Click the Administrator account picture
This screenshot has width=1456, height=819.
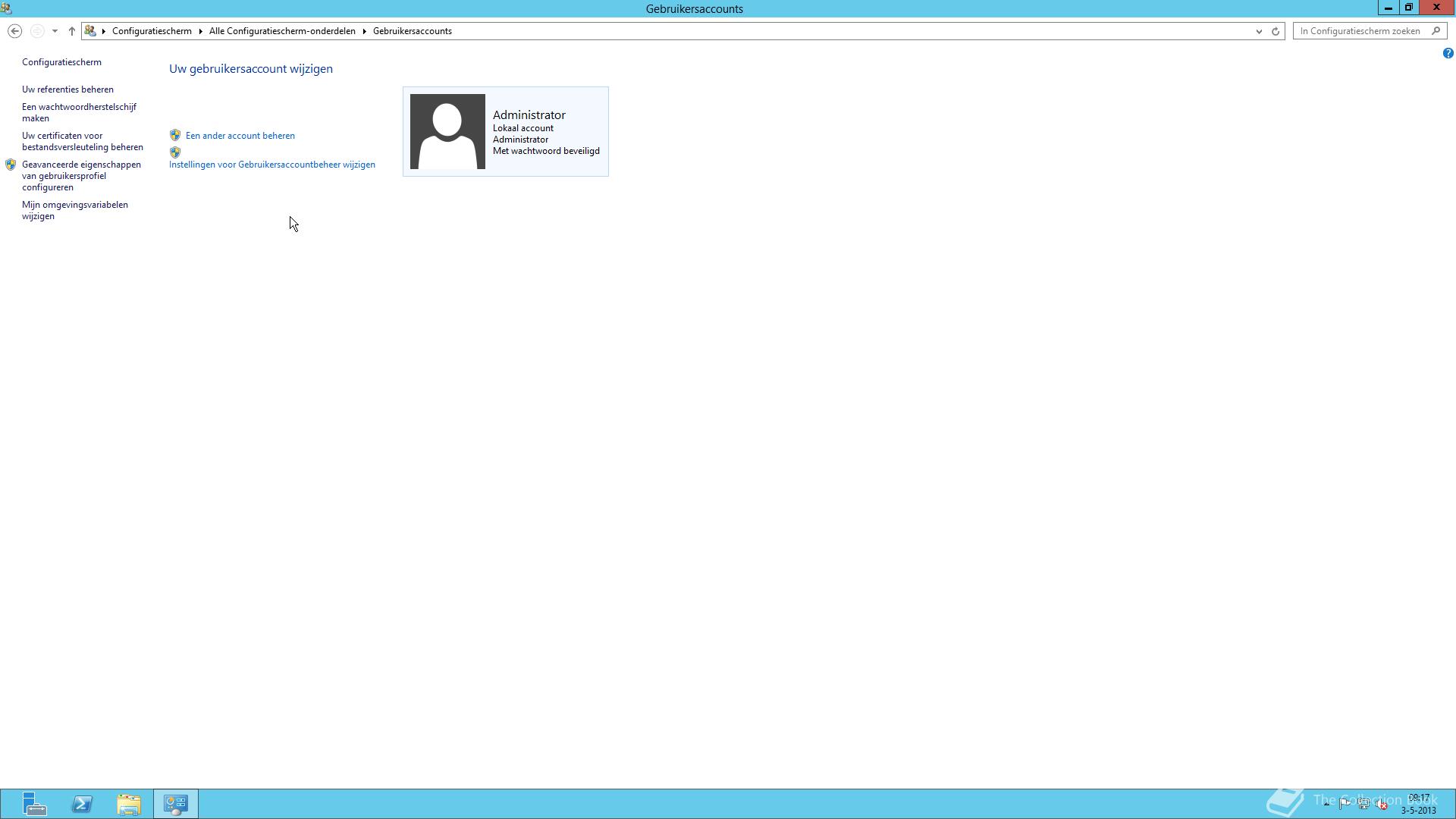447,131
